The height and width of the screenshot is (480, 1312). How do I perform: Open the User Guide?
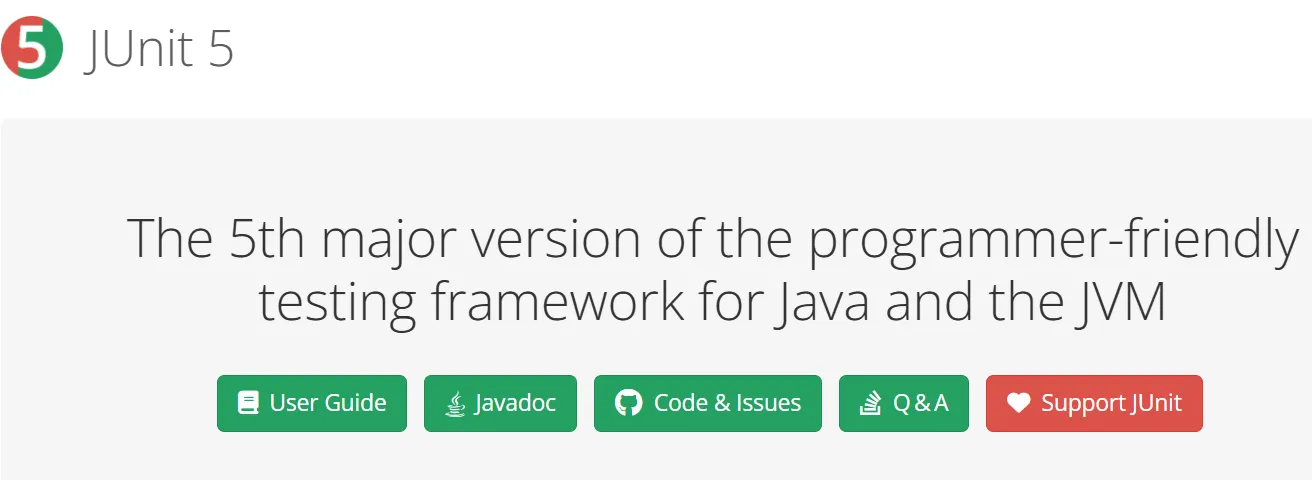coord(312,403)
